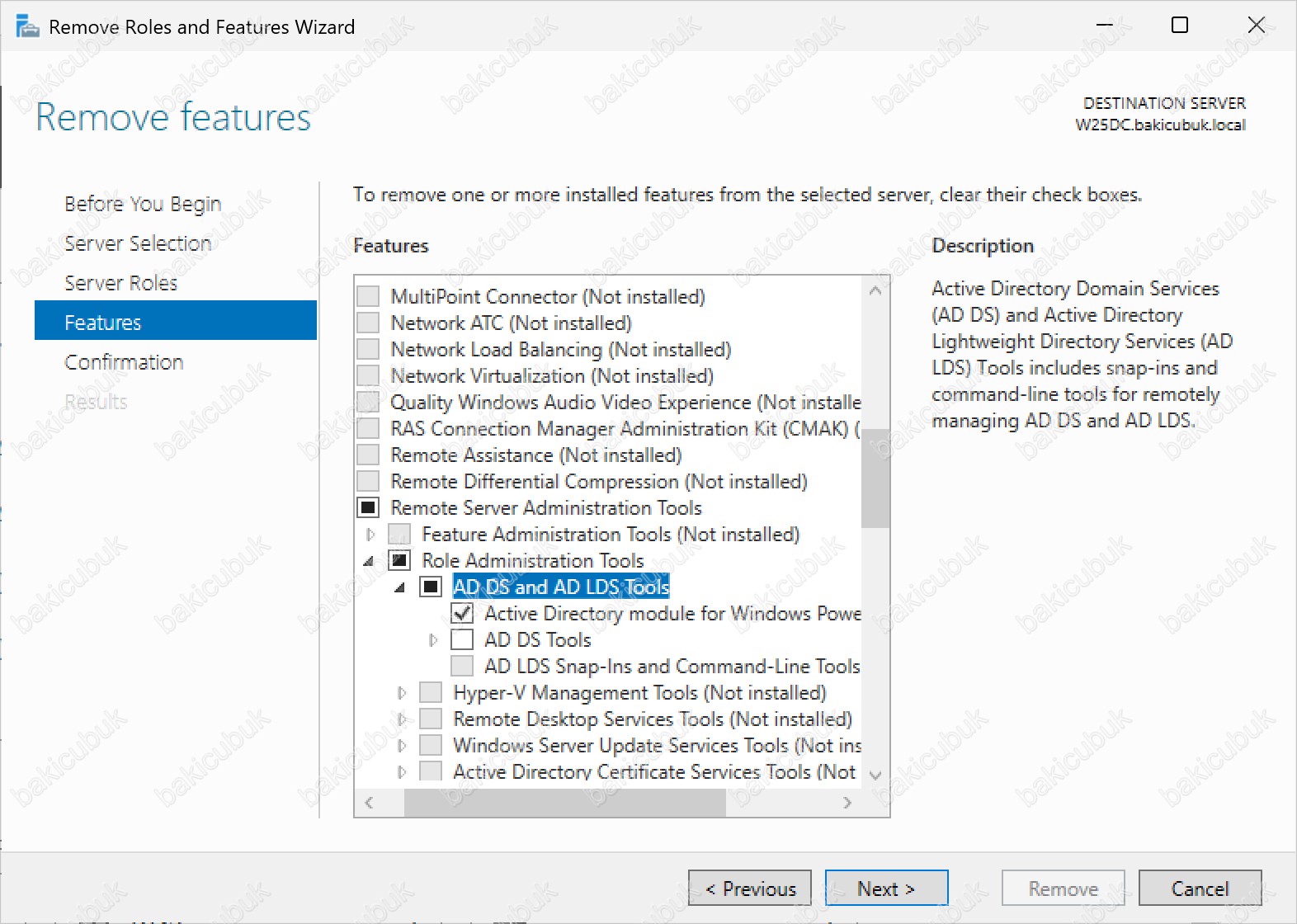The height and width of the screenshot is (924, 1297).
Task: Open the Server Roles step
Action: [120, 283]
